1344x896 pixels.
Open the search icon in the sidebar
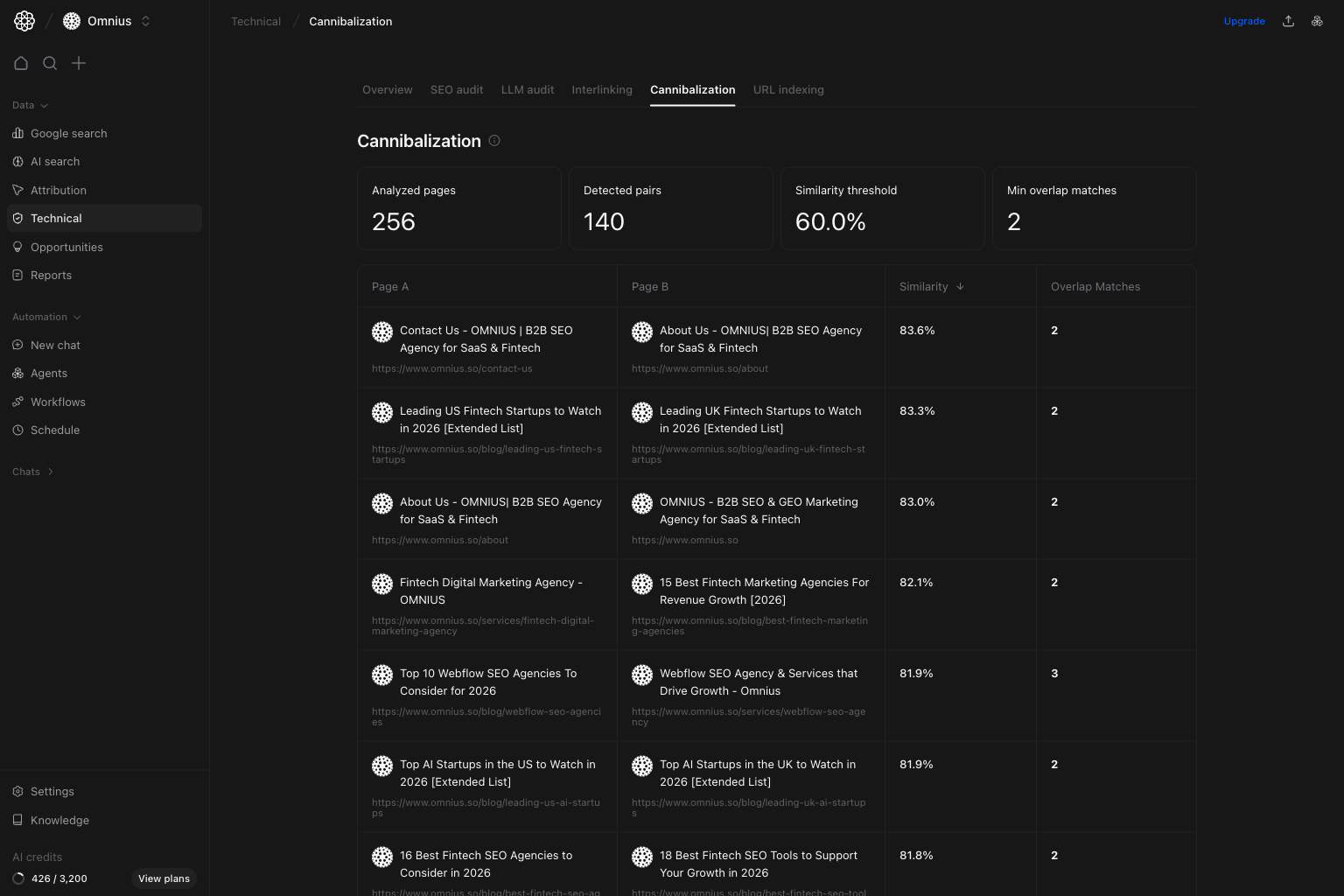pyautogui.click(x=50, y=63)
